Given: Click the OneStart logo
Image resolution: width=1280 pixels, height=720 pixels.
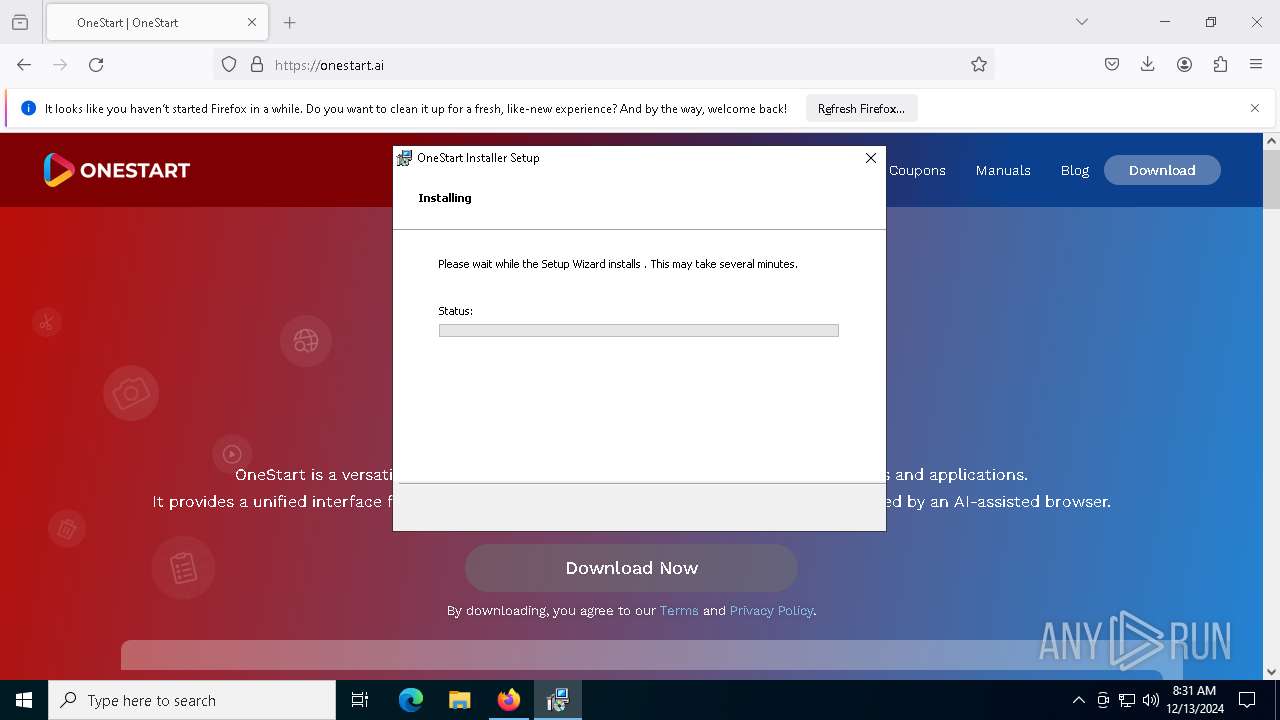Looking at the screenshot, I should (116, 170).
